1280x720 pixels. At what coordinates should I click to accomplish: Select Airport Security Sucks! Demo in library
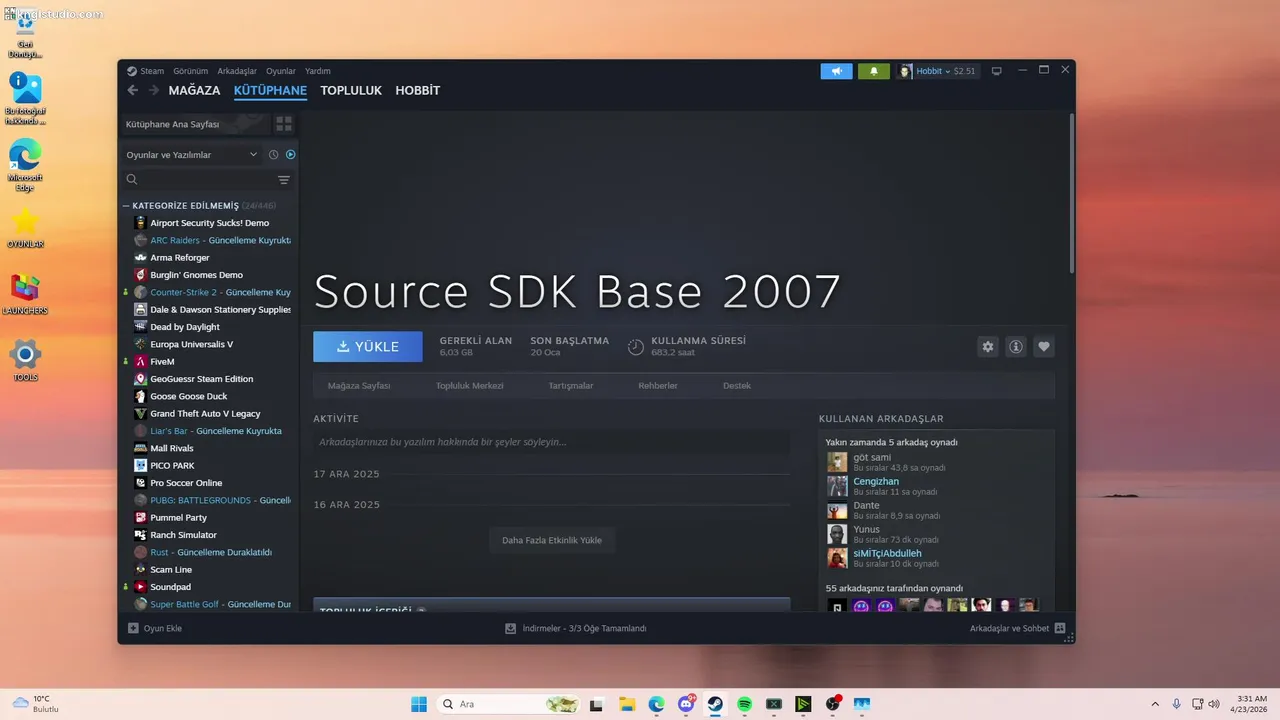[210, 223]
